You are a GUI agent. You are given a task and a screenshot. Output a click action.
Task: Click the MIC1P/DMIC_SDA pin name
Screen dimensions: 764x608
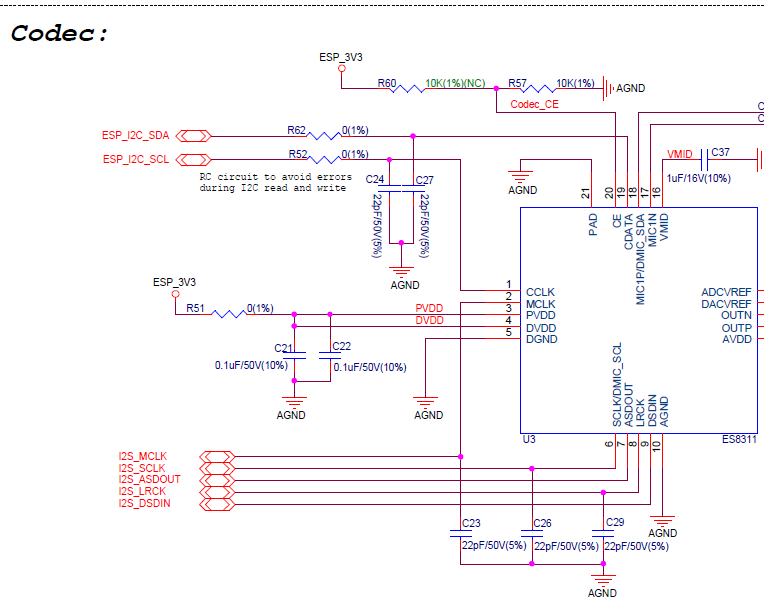pos(640,259)
